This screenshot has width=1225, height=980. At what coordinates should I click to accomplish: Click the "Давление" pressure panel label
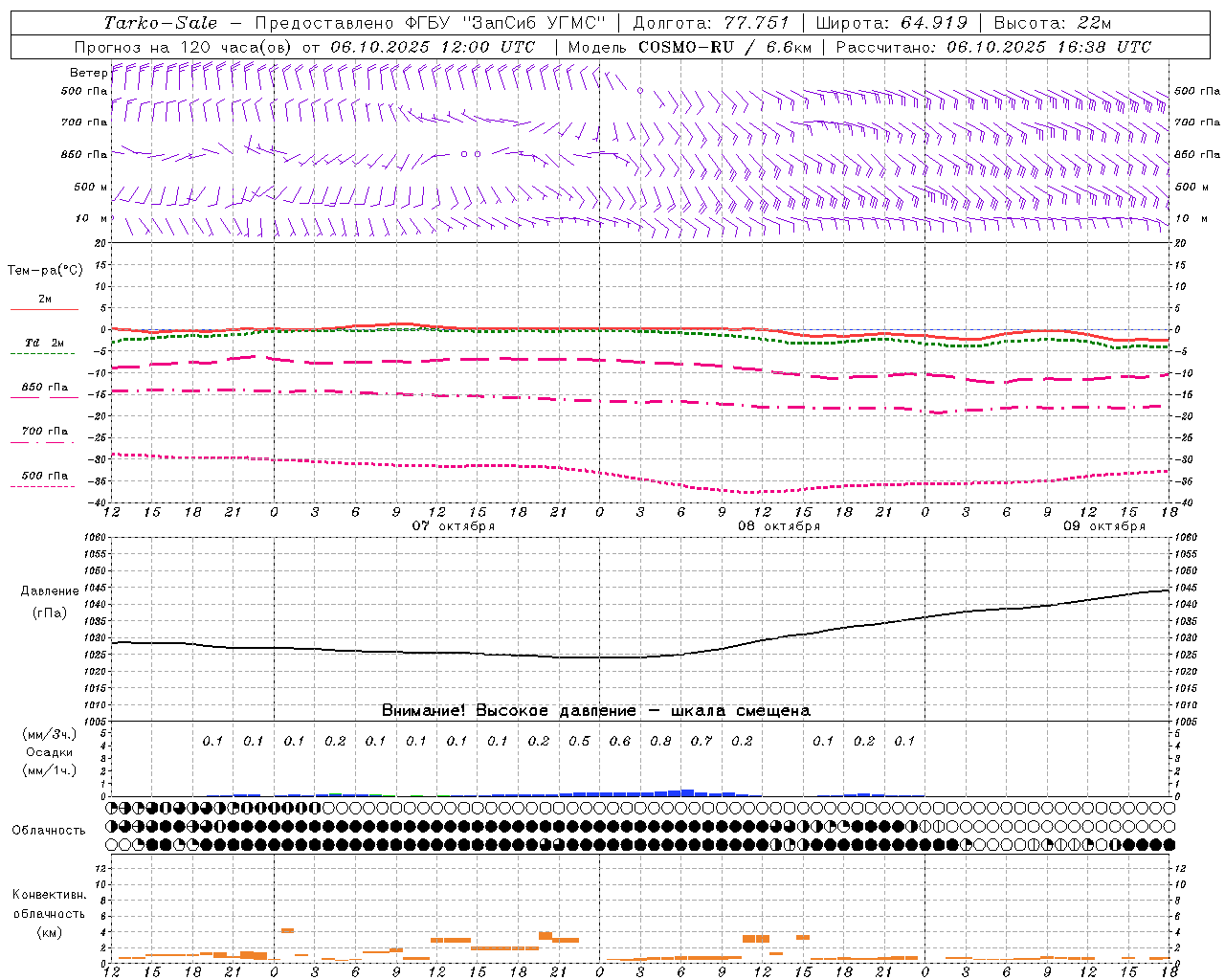coord(50,591)
